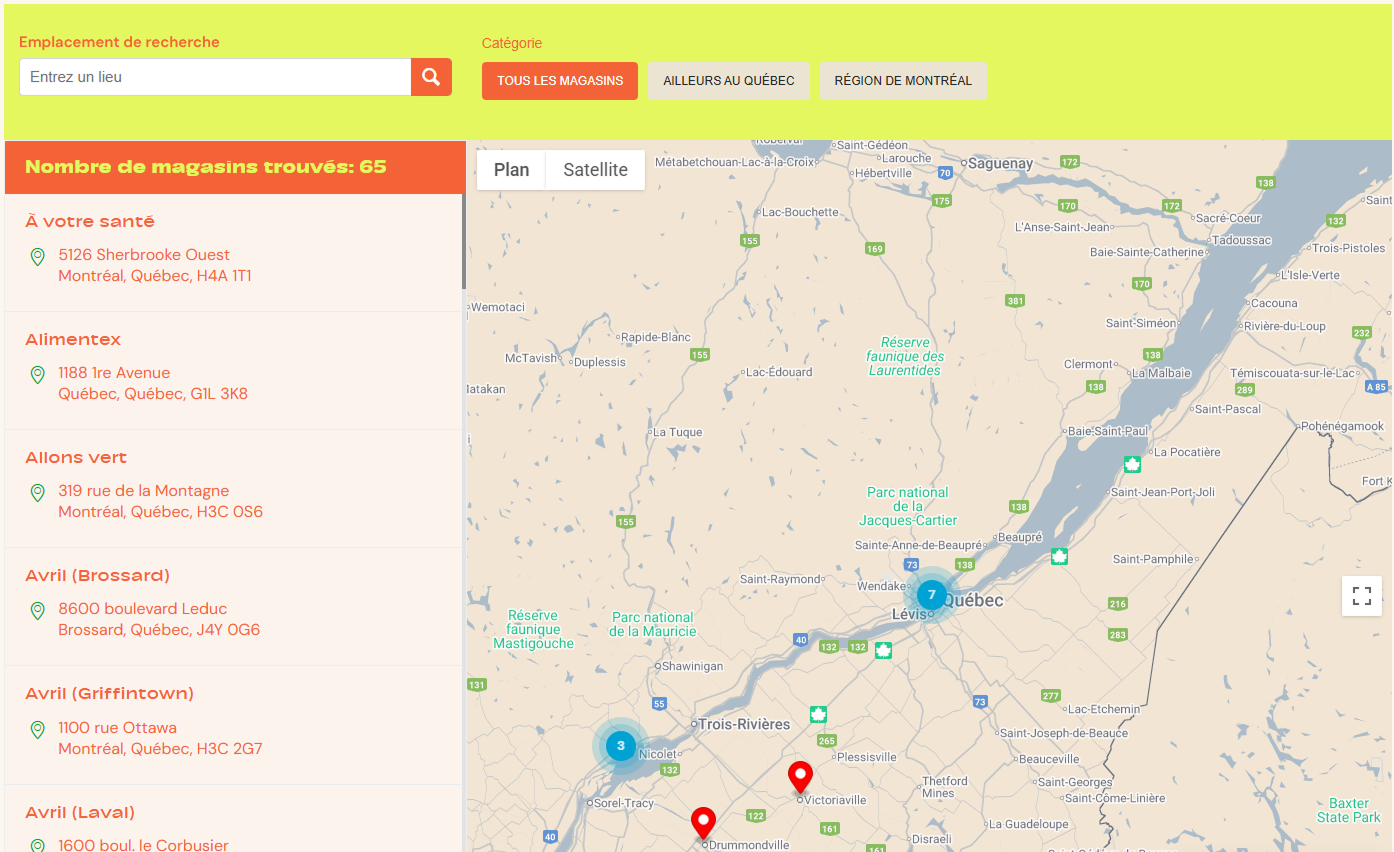Click the Baxter State Park label
Viewport: 1394px width, 852px height.
[x=1349, y=810]
